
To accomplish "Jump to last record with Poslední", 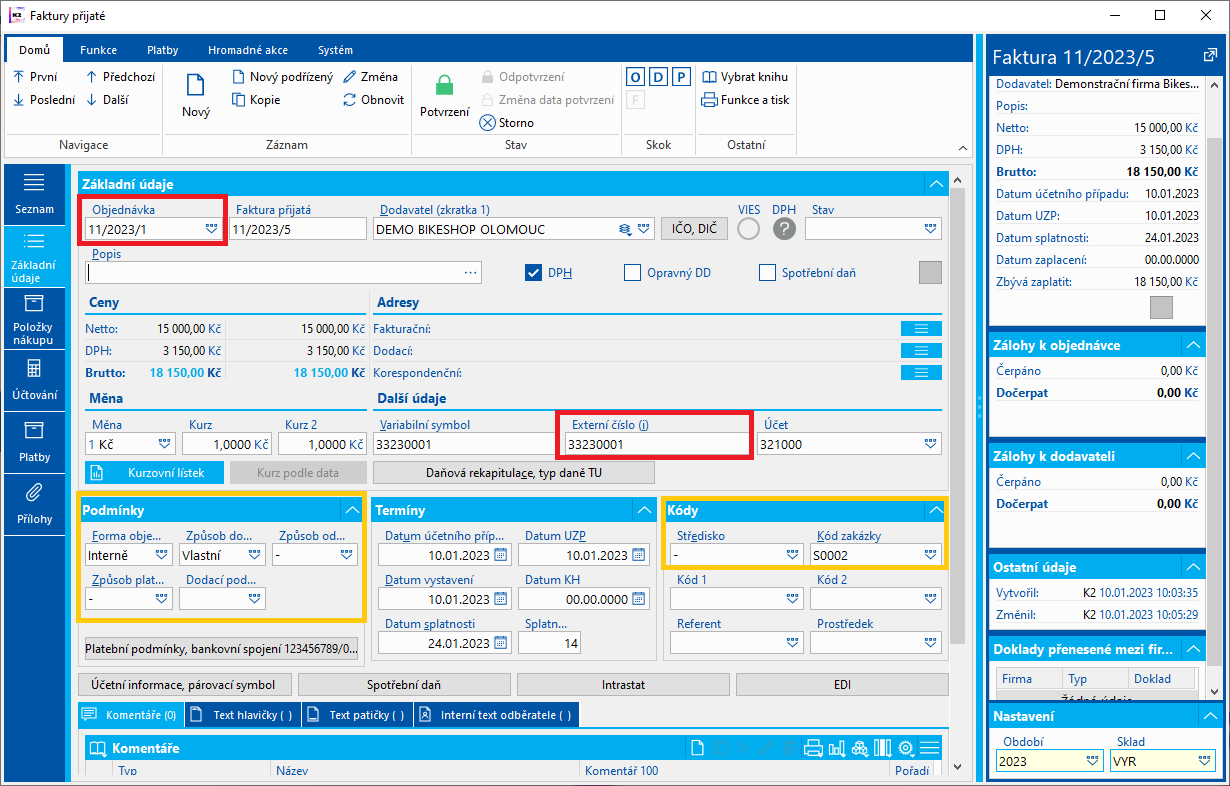I will tap(43, 100).
